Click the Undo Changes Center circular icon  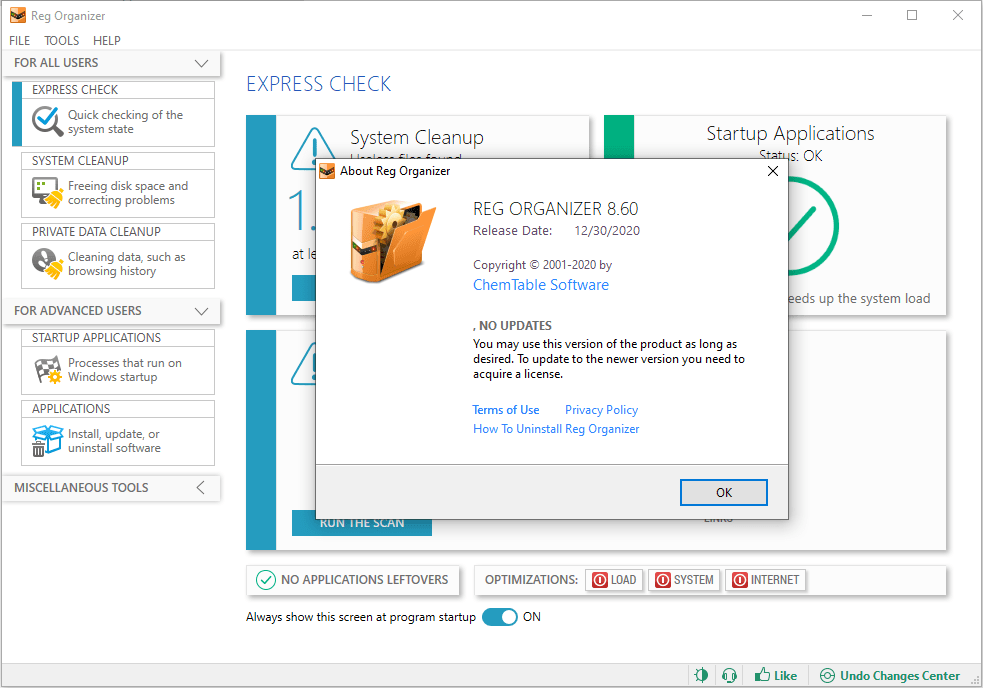(x=828, y=675)
